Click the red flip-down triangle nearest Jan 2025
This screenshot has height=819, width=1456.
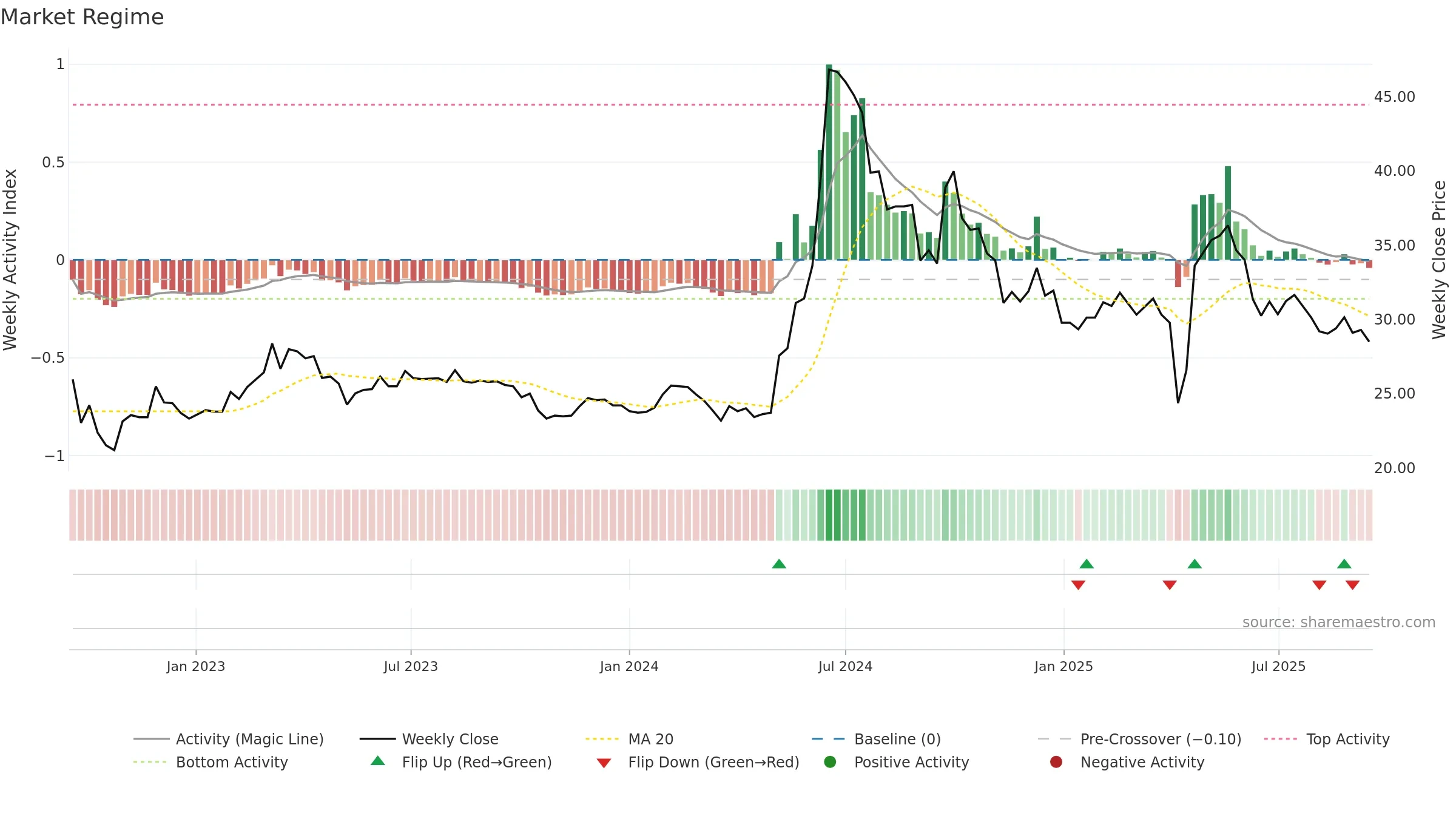tap(1078, 585)
